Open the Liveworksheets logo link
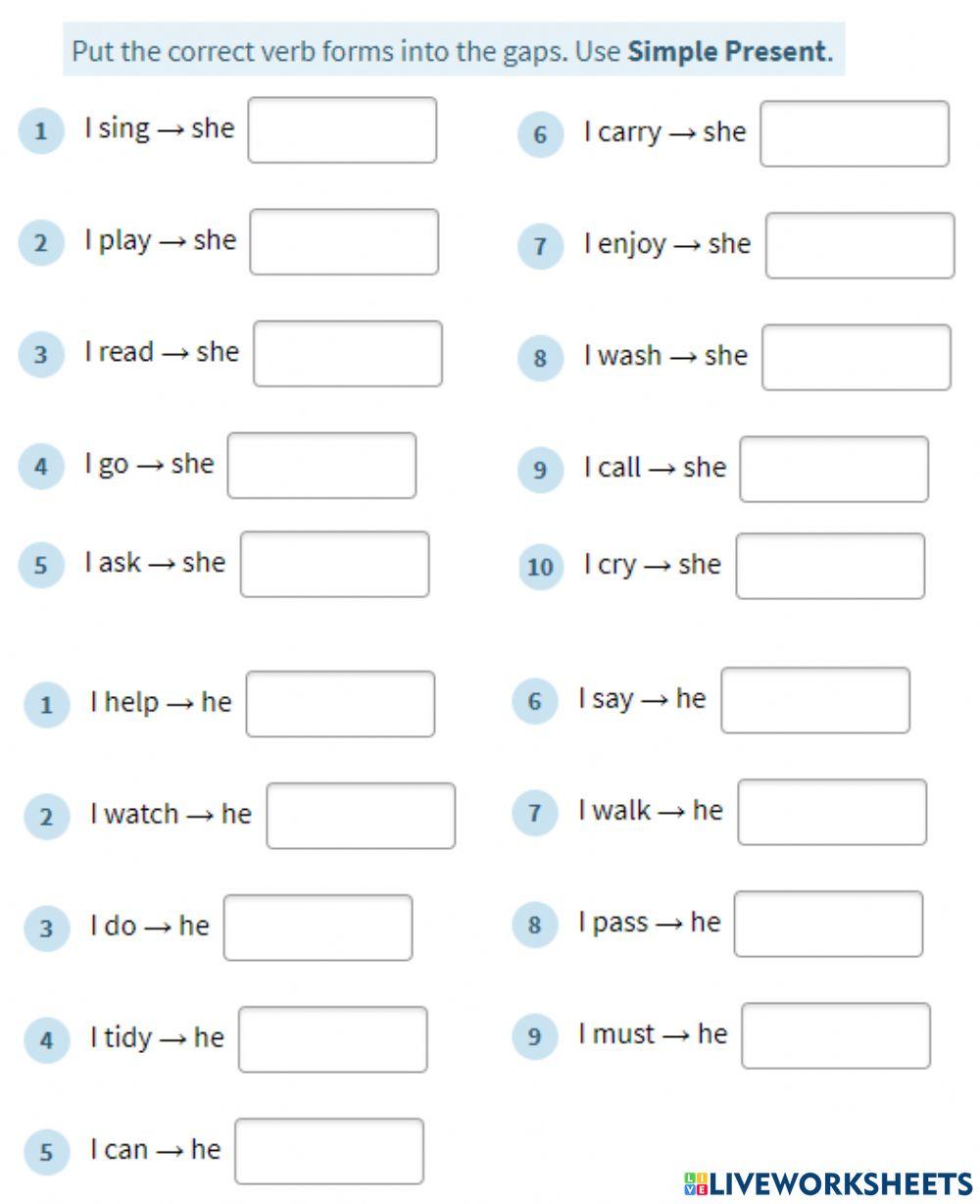Viewport: 980px width, 1204px height. (x=828, y=1183)
